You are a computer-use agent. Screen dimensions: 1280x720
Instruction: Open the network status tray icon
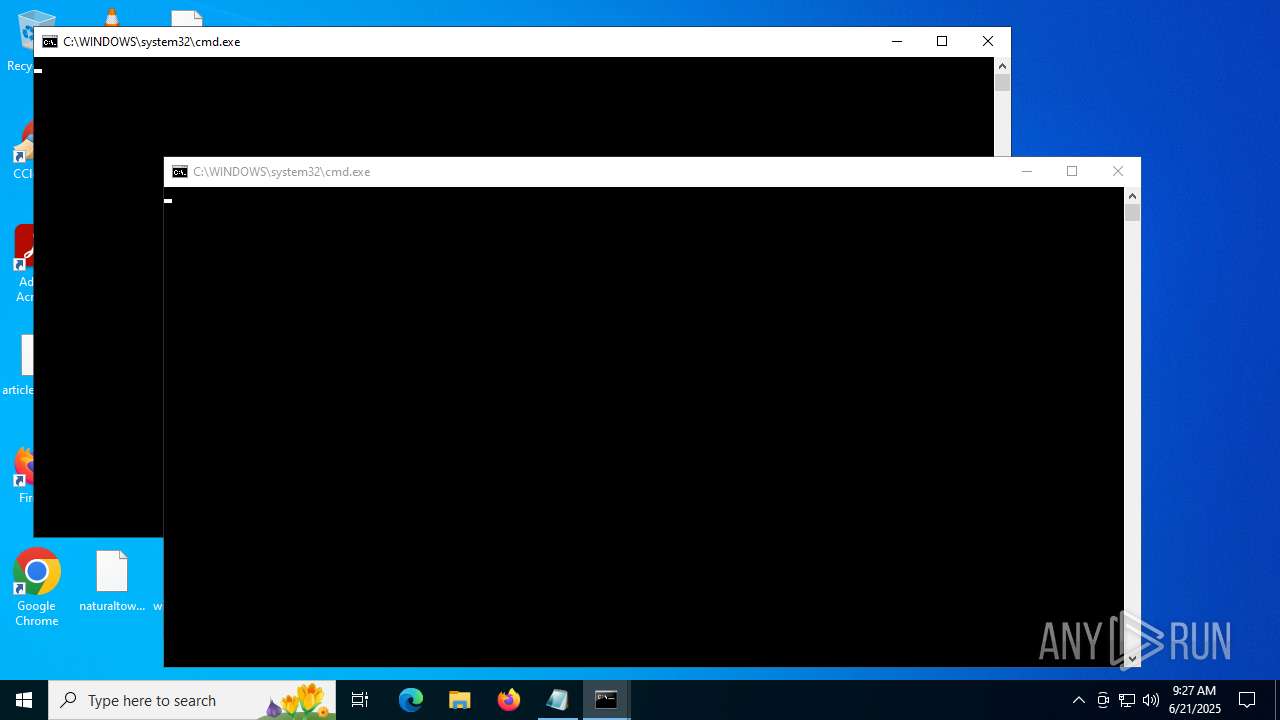pos(1127,700)
